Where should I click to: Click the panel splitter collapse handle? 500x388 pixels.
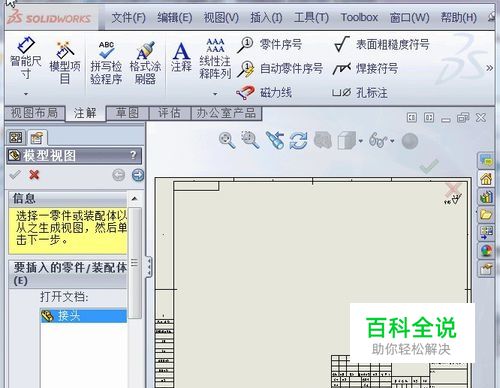click(149, 267)
